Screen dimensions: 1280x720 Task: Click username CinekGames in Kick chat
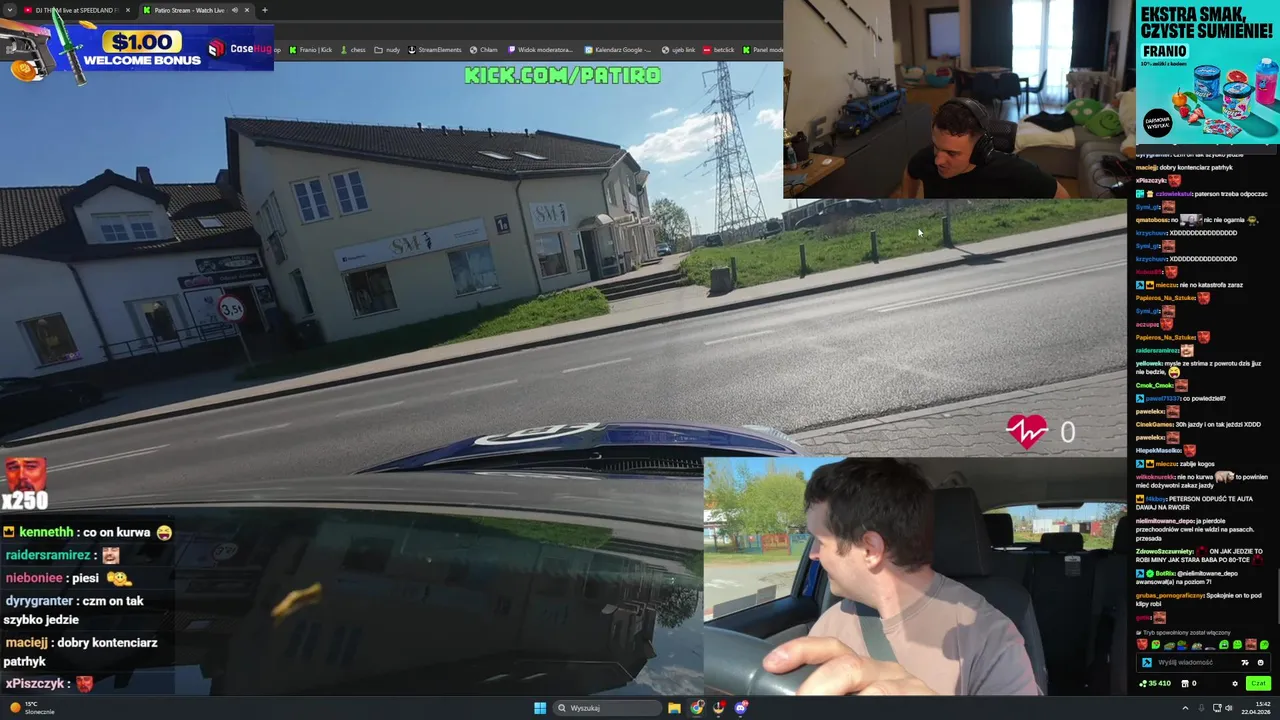coord(1156,424)
